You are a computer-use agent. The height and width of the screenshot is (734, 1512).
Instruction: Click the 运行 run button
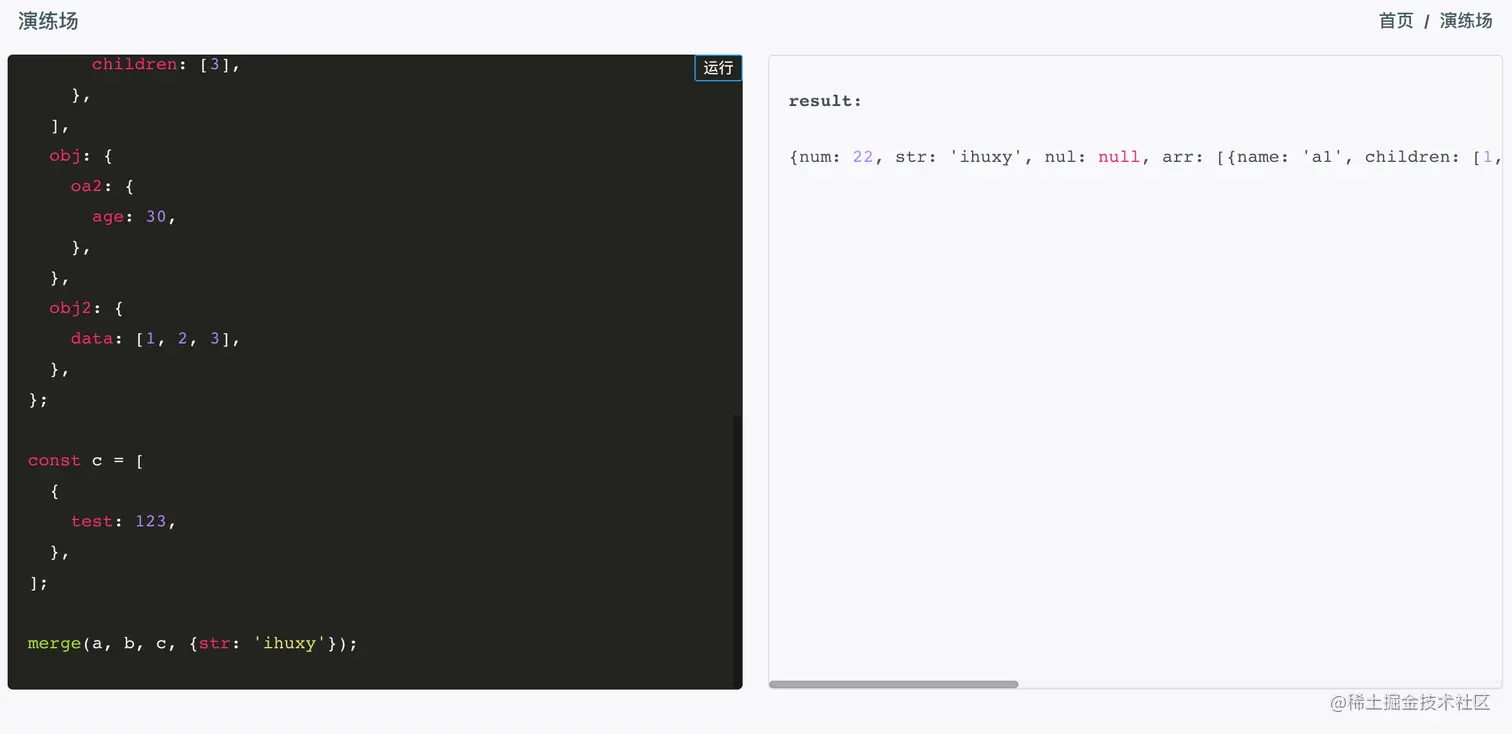(x=718, y=68)
